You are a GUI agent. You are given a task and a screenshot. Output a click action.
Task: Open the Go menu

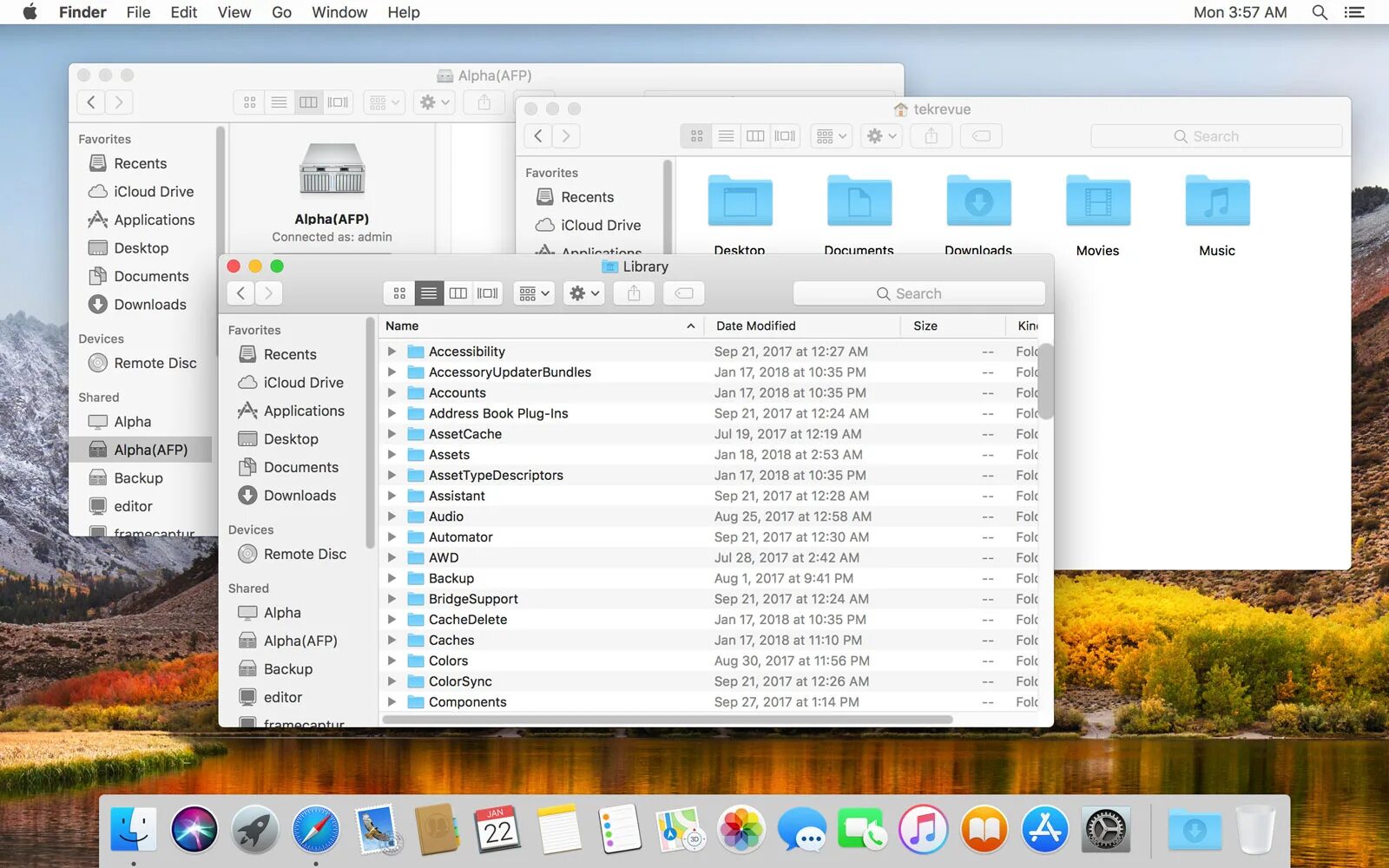280,12
